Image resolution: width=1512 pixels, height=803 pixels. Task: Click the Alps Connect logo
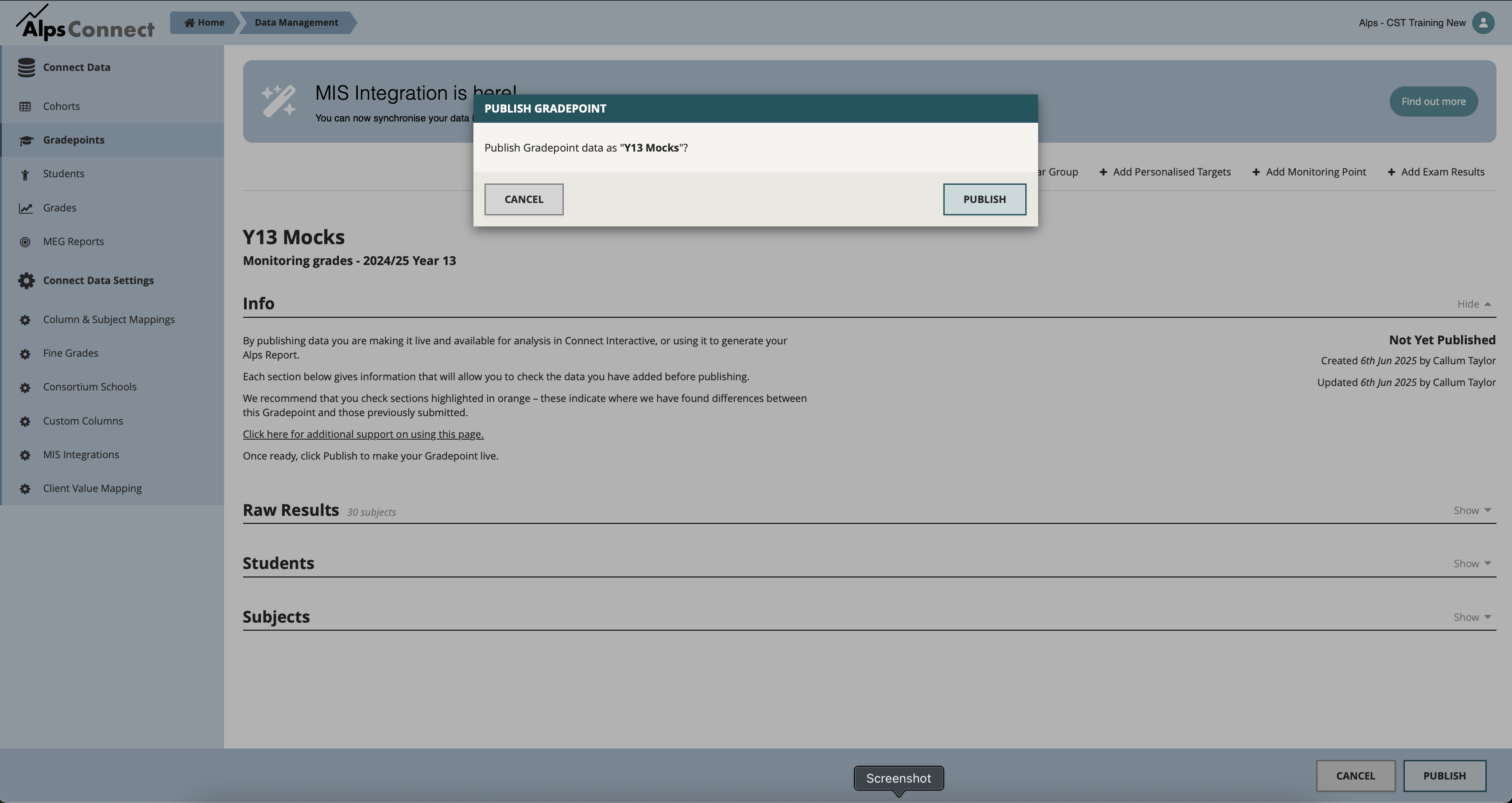pyautogui.click(x=85, y=22)
